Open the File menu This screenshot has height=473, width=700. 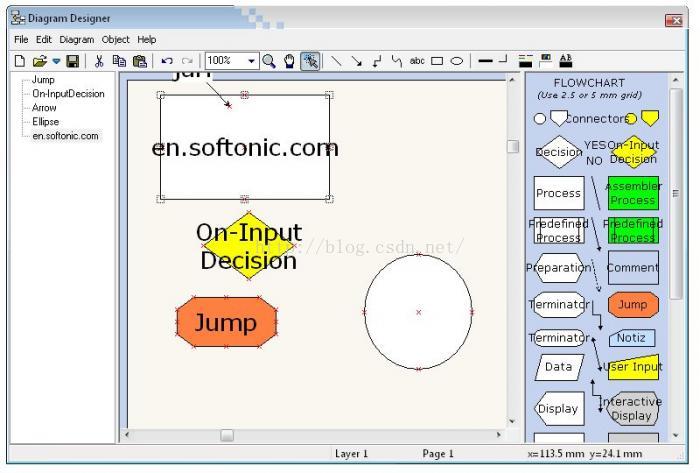(21, 40)
